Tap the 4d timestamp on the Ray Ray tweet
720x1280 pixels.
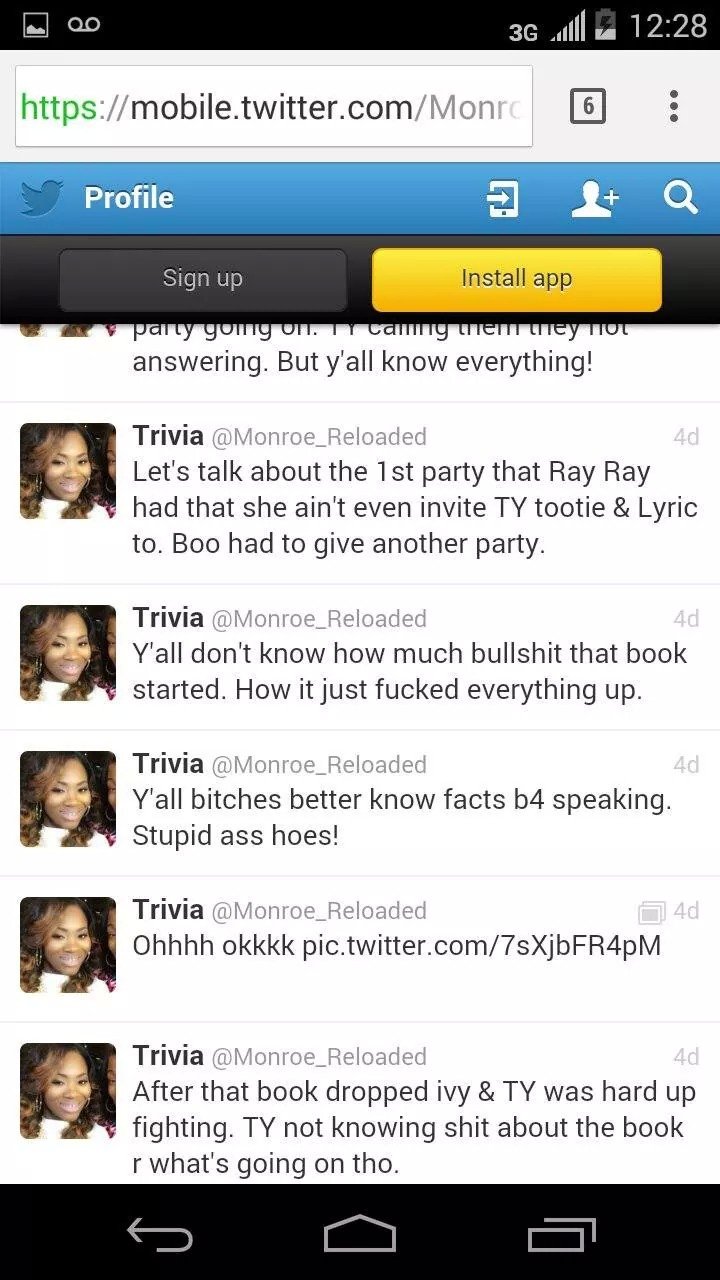point(686,437)
